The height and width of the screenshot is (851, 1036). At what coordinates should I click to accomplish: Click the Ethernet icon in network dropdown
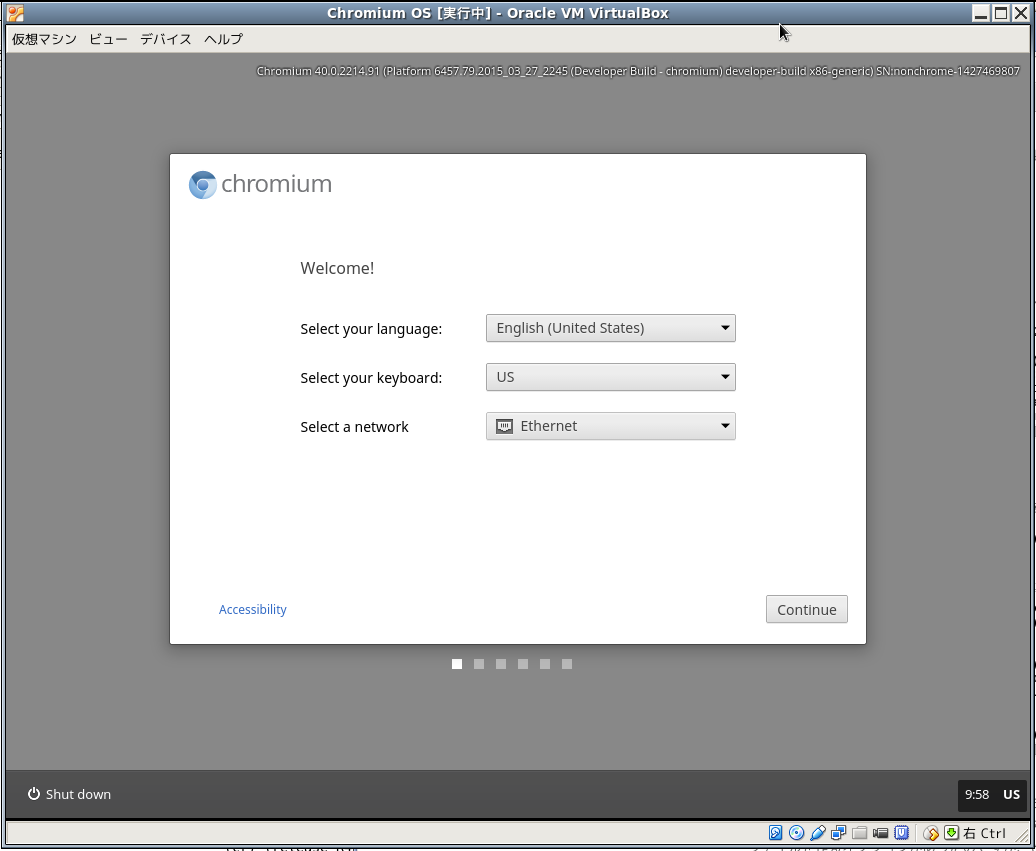504,426
